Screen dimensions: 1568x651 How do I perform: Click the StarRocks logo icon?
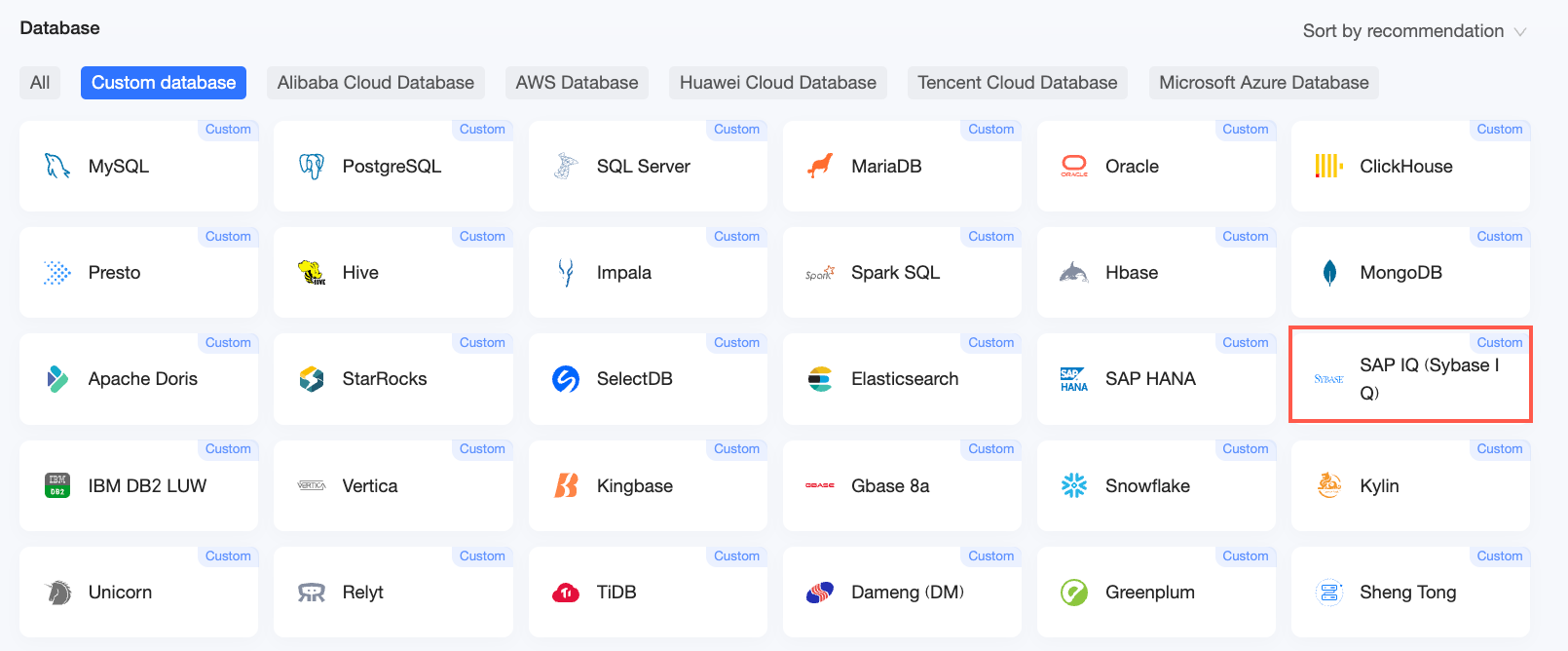(x=312, y=379)
